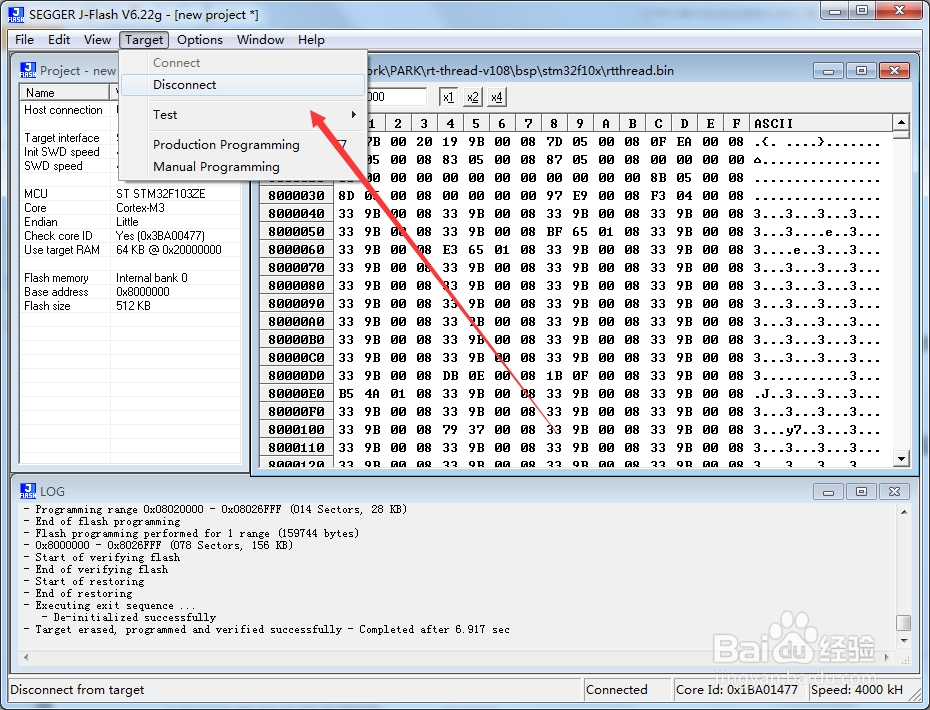Select the MCU row in Project panel
930x710 pixels.
[130, 194]
